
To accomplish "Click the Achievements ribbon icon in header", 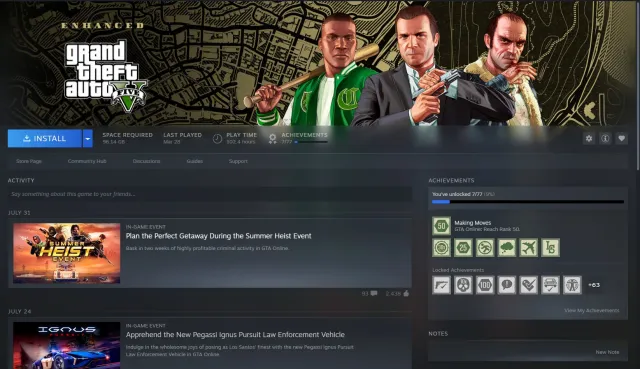I will click(273, 139).
